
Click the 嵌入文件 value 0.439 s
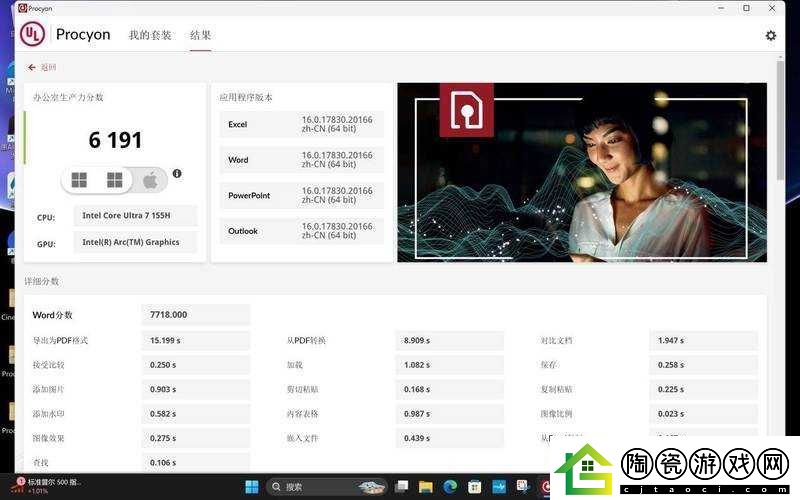[450, 438]
